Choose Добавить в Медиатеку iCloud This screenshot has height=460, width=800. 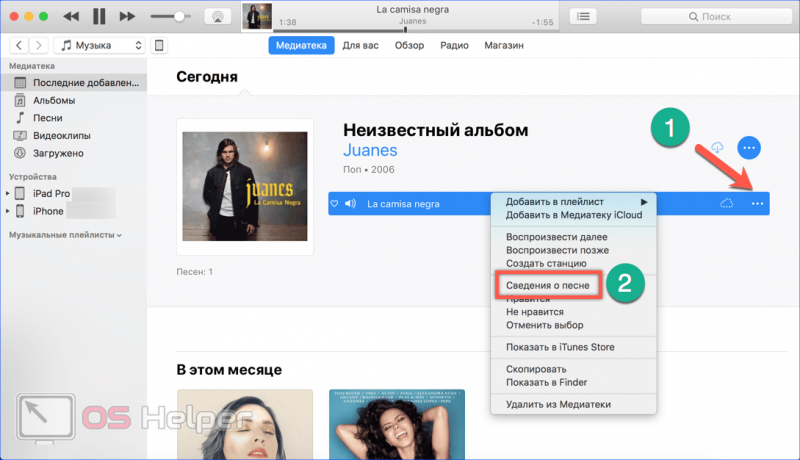(x=573, y=215)
